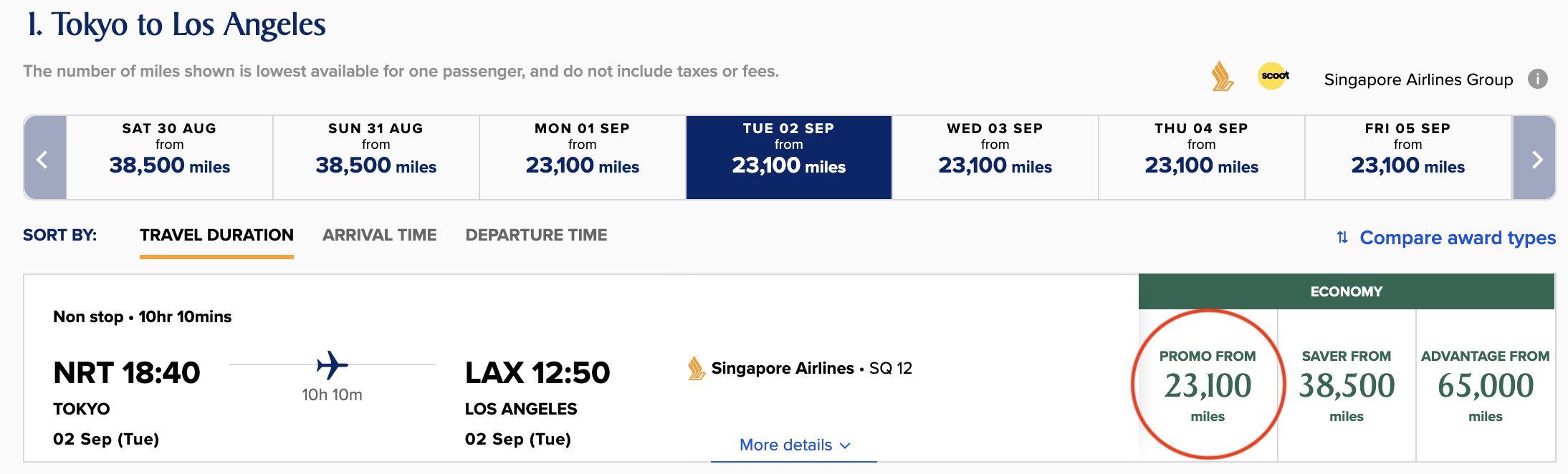Open Compare award types link
This screenshot has width=1568, height=474.
click(x=1458, y=238)
